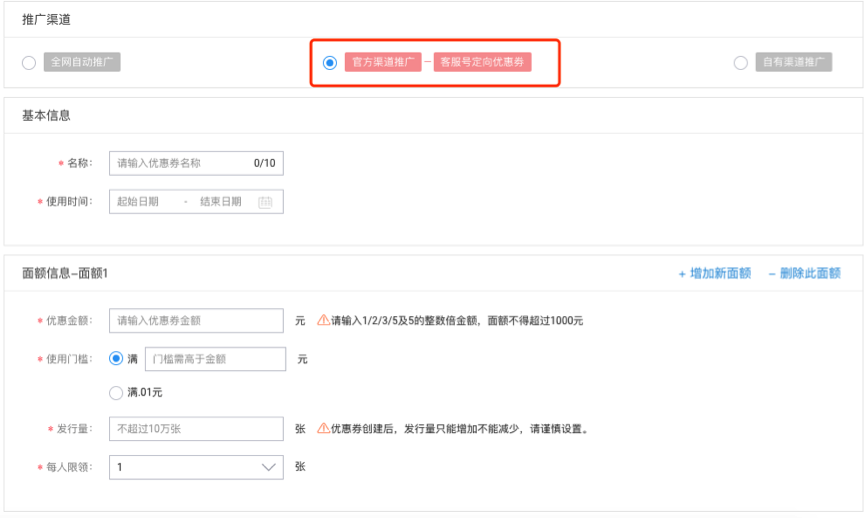The image size is (865, 519).
Task: Click the 门槛需高于金额 threshold input
Action: click(214, 359)
